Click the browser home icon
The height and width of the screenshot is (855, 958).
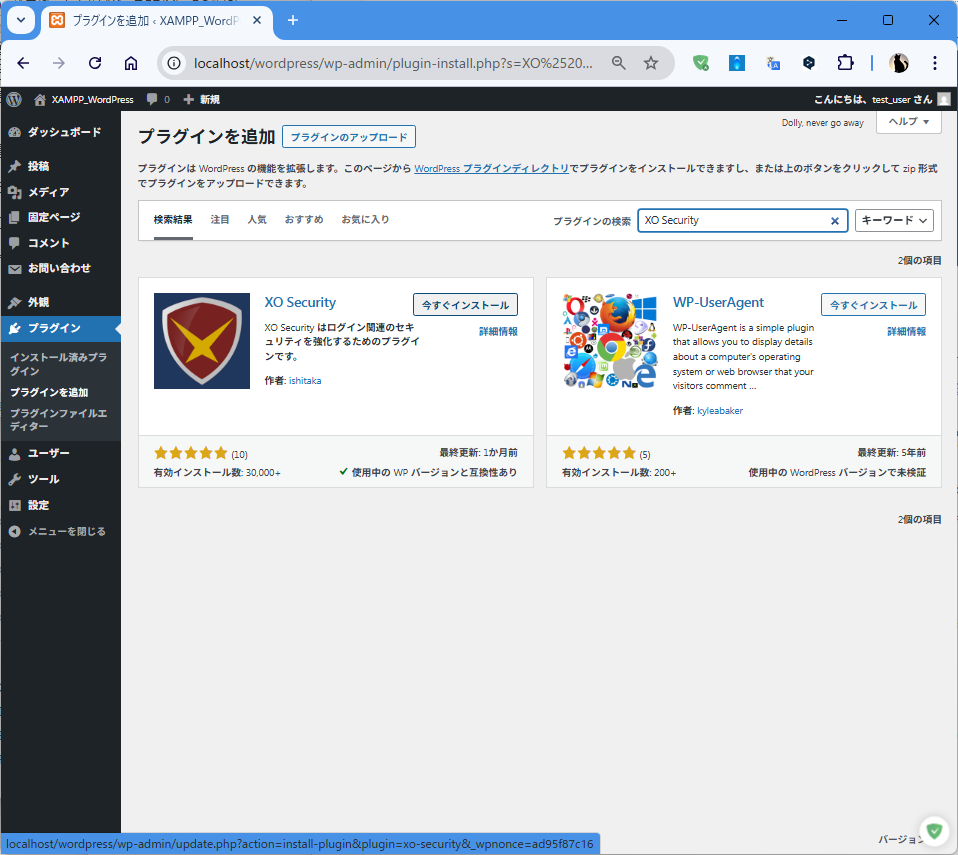click(131, 63)
